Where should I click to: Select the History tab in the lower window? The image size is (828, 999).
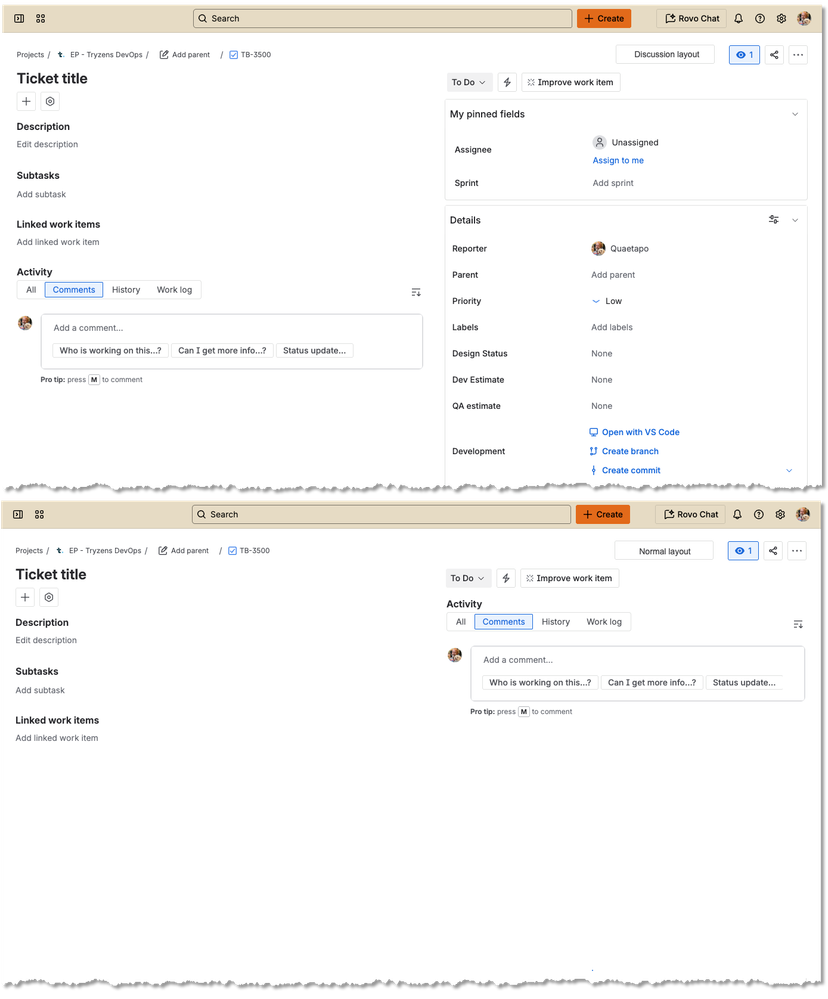[555, 622]
